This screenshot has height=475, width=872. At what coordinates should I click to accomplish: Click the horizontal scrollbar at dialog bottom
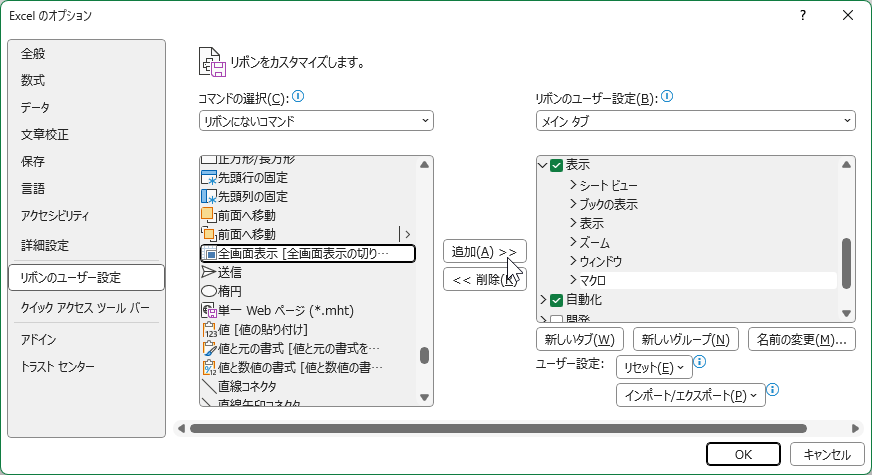(497, 428)
